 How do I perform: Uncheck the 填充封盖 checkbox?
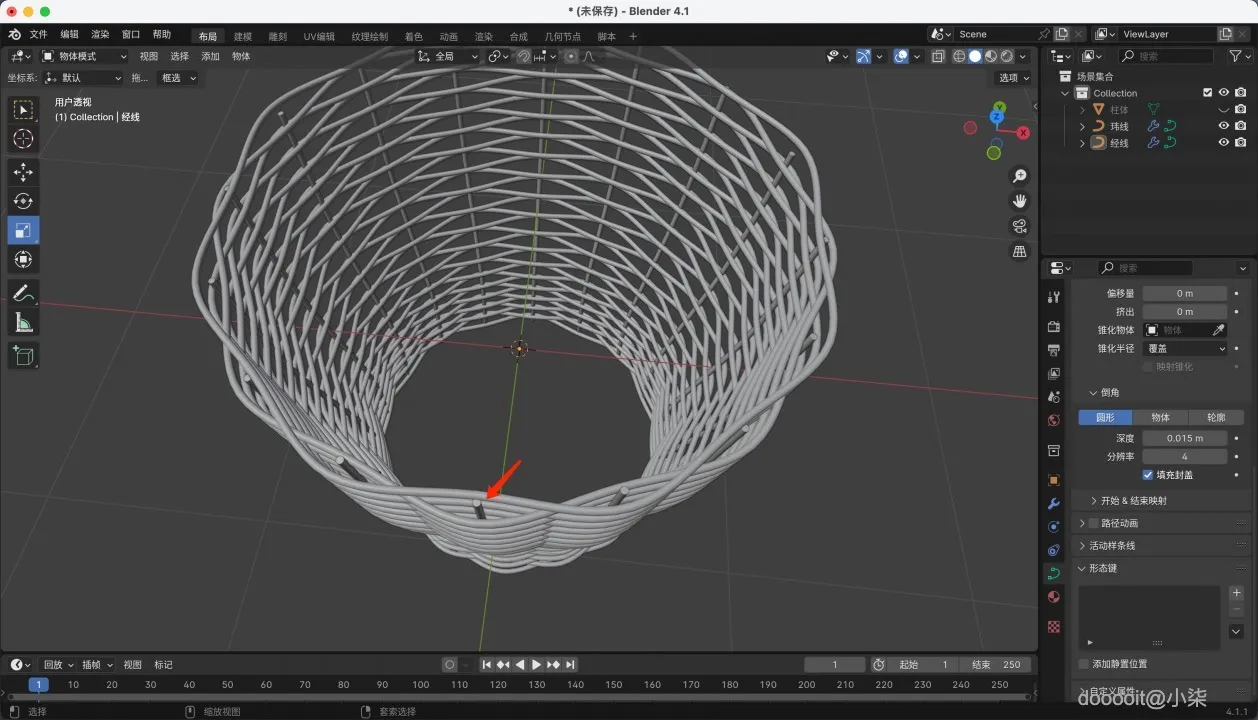(x=1147, y=475)
